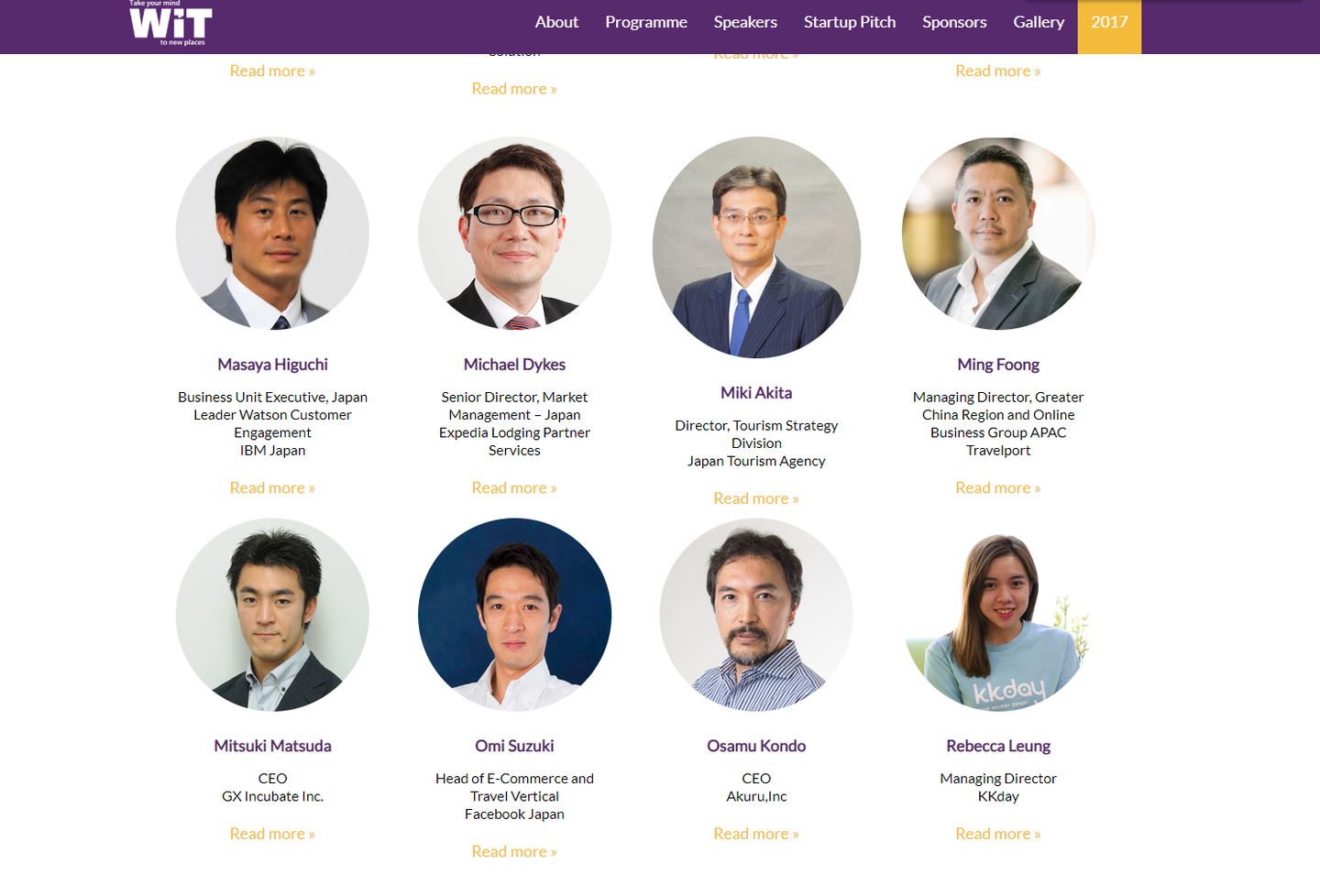Image resolution: width=1320 pixels, height=896 pixels.
Task: Click Read more under Omi Suzuki
Action: [x=514, y=852]
